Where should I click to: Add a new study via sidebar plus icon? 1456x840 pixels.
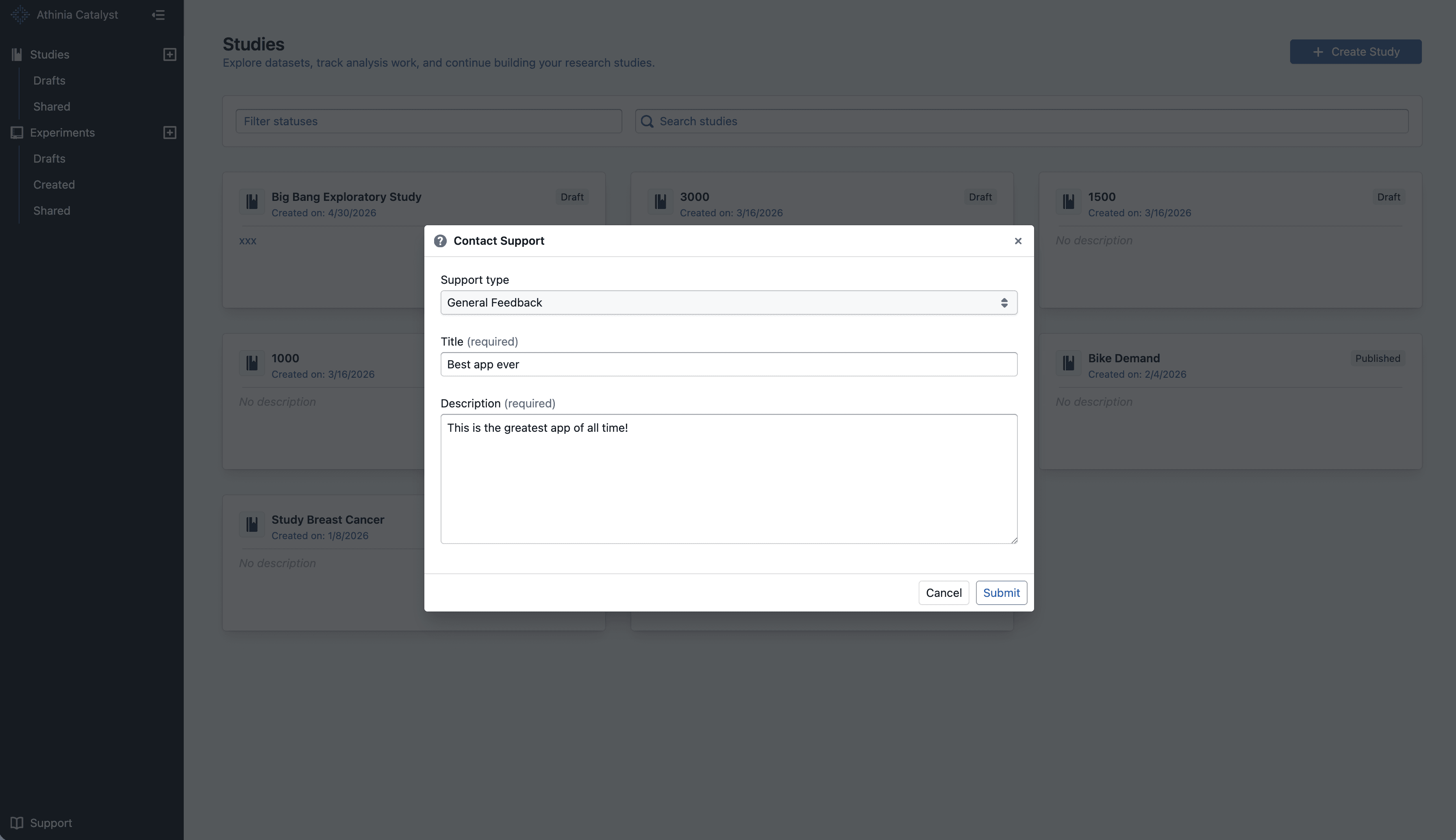[170, 54]
